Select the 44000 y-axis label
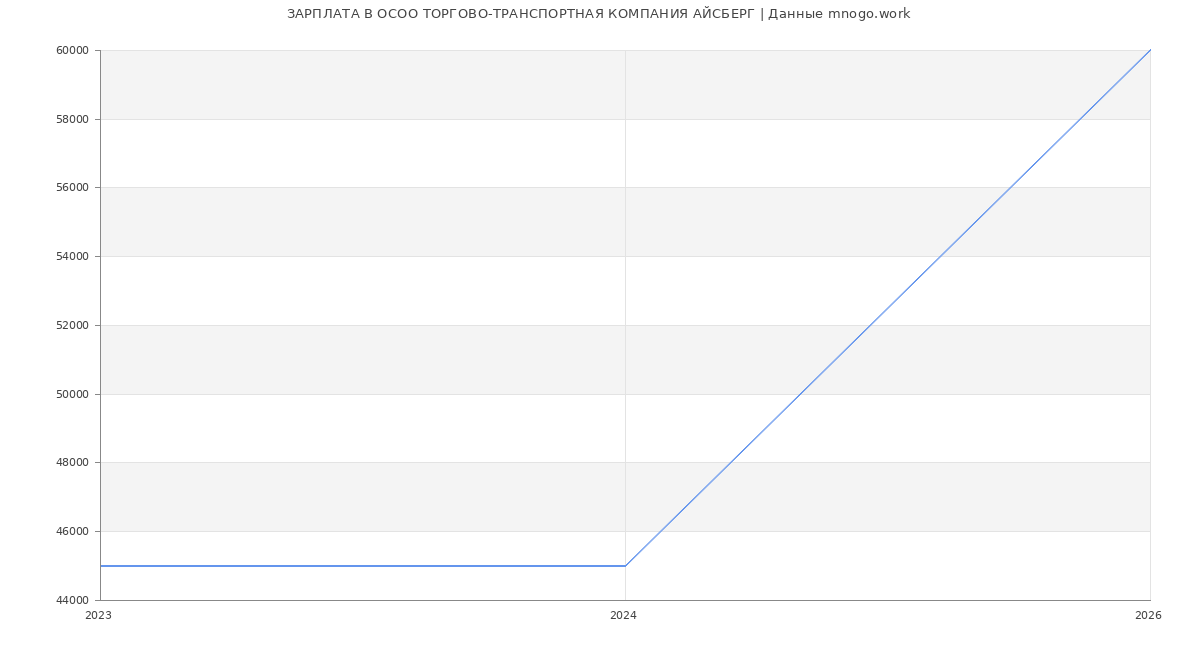The image size is (1200, 650). tap(73, 601)
